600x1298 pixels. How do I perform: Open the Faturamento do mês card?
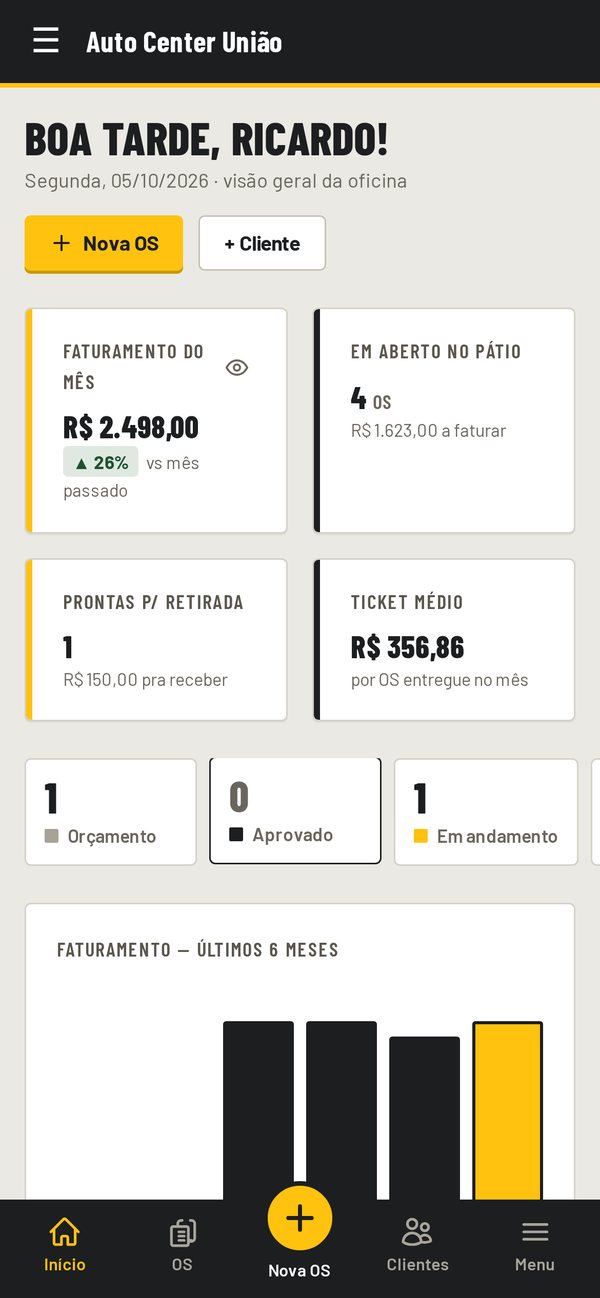click(156, 421)
